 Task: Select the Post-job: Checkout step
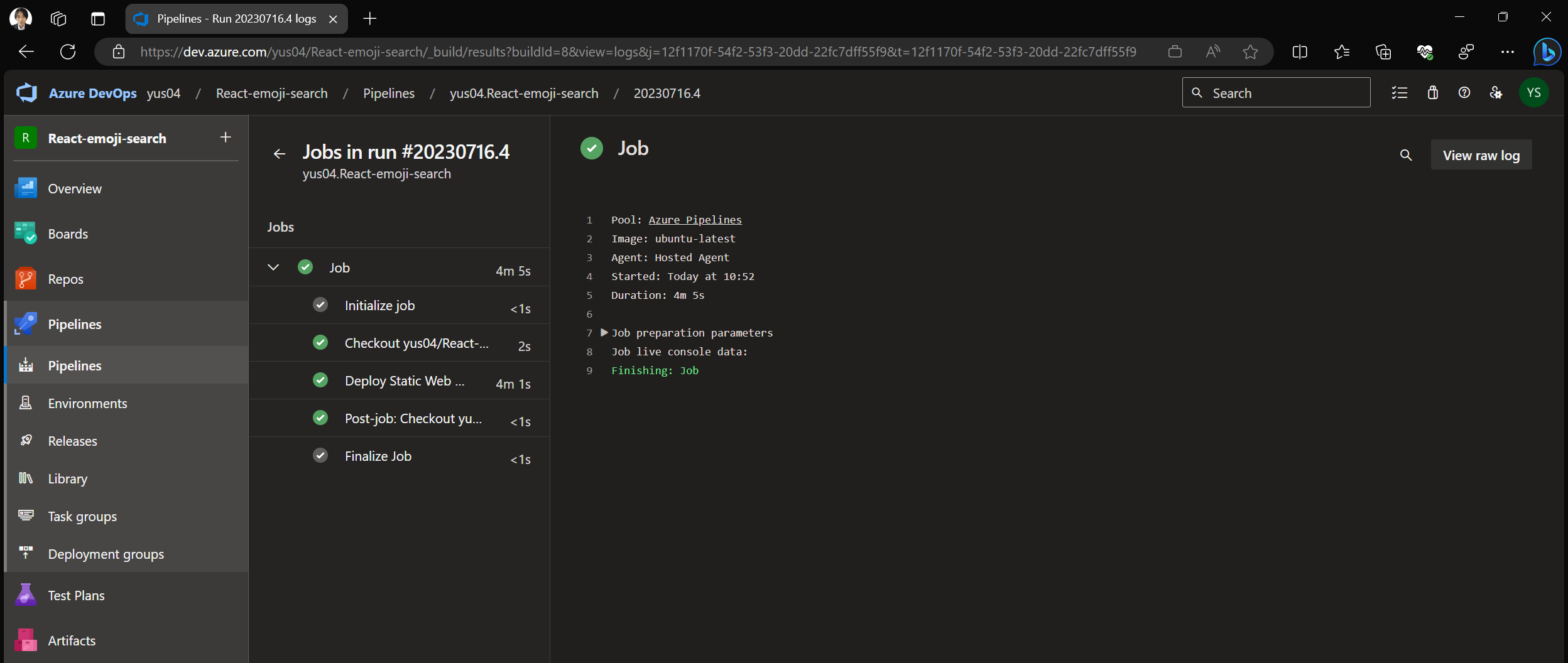point(400,419)
